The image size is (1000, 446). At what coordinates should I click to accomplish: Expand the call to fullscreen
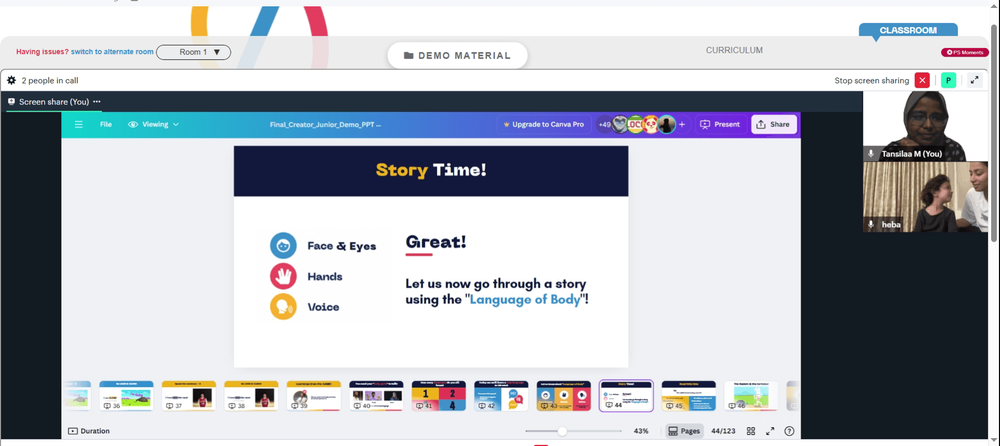974,80
